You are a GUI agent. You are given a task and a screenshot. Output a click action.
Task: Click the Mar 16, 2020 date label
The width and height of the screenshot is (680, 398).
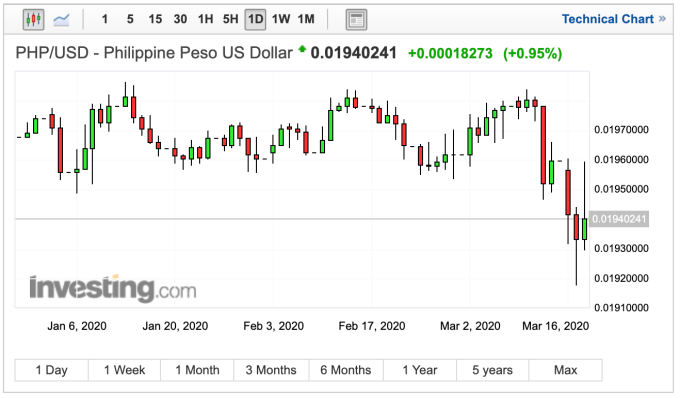[556, 326]
